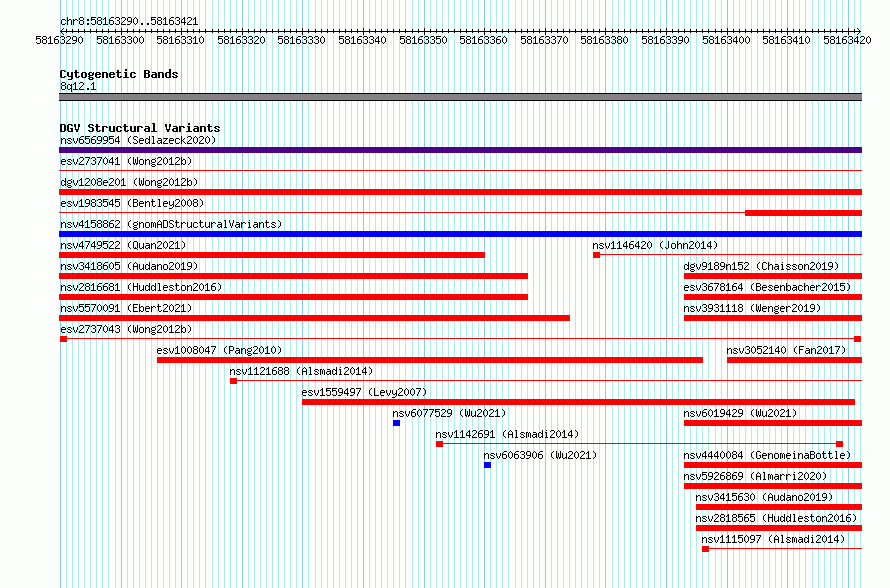Click ruler position 58163380
The image size is (890, 588).
604,40
